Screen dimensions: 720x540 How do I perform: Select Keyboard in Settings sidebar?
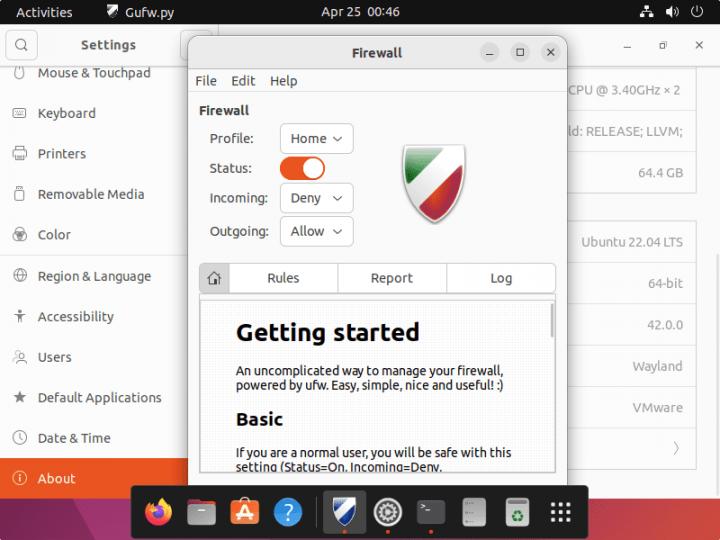[66, 113]
